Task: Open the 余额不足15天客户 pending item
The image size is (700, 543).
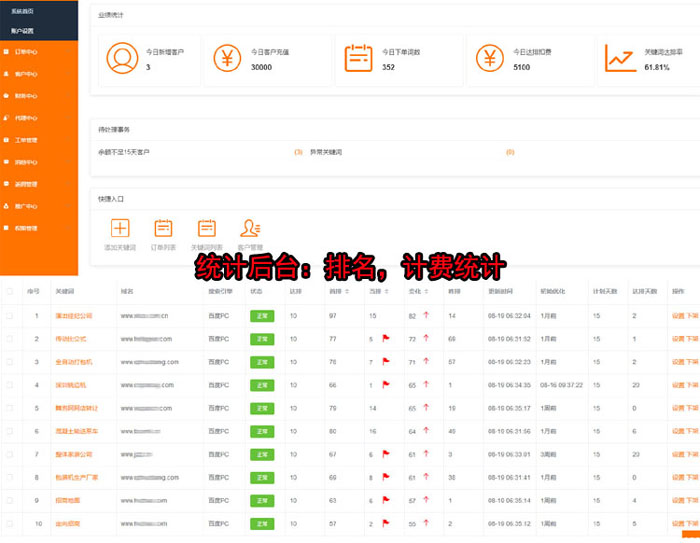Action: click(x=124, y=152)
